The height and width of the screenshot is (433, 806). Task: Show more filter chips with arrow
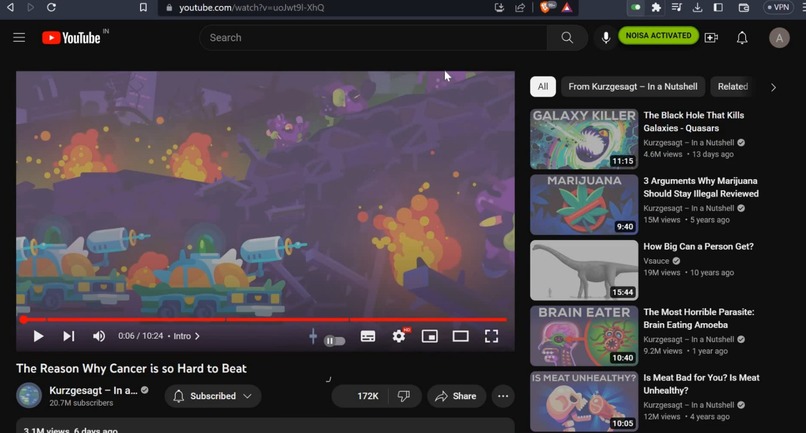tap(773, 87)
